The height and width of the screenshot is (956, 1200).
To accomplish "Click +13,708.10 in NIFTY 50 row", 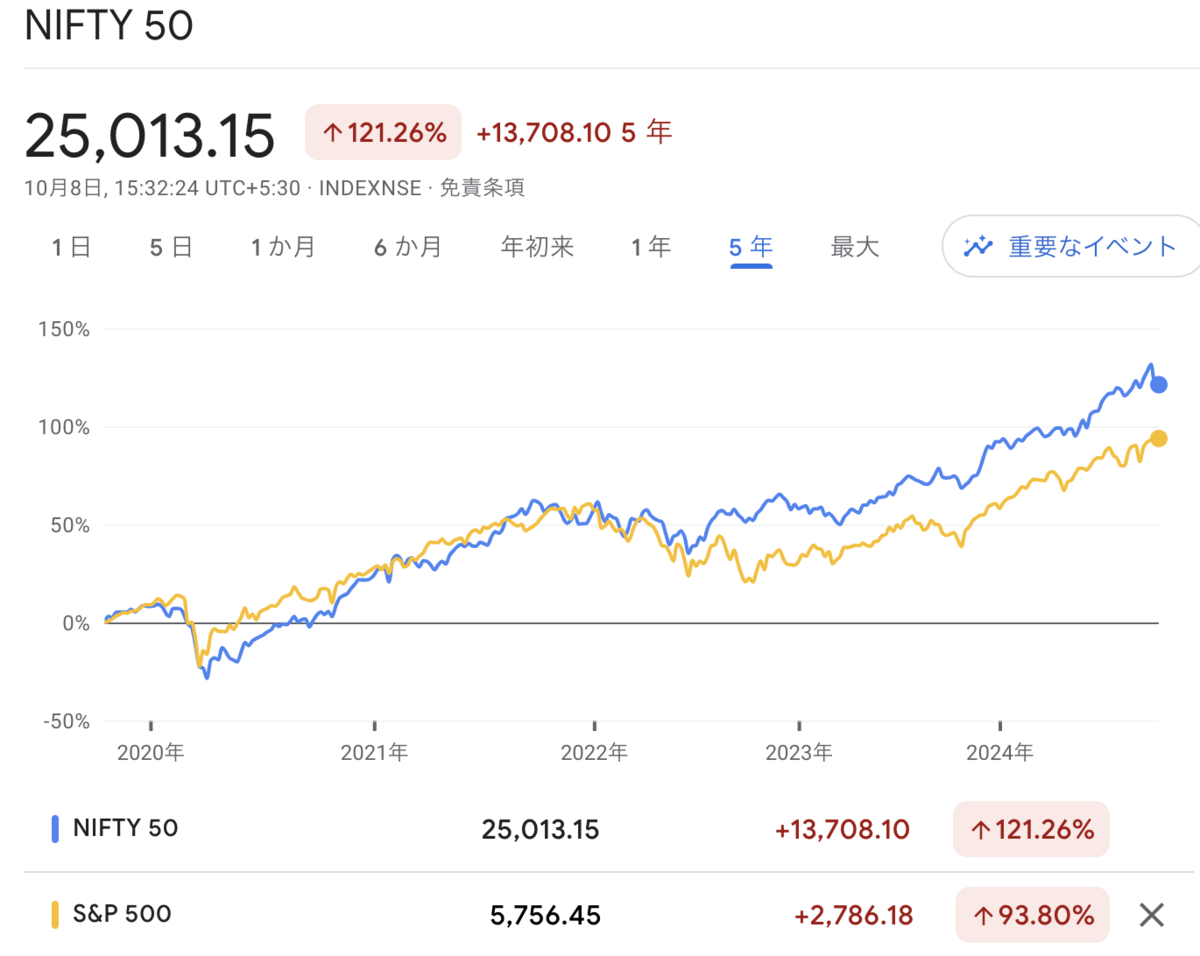I will point(842,829).
